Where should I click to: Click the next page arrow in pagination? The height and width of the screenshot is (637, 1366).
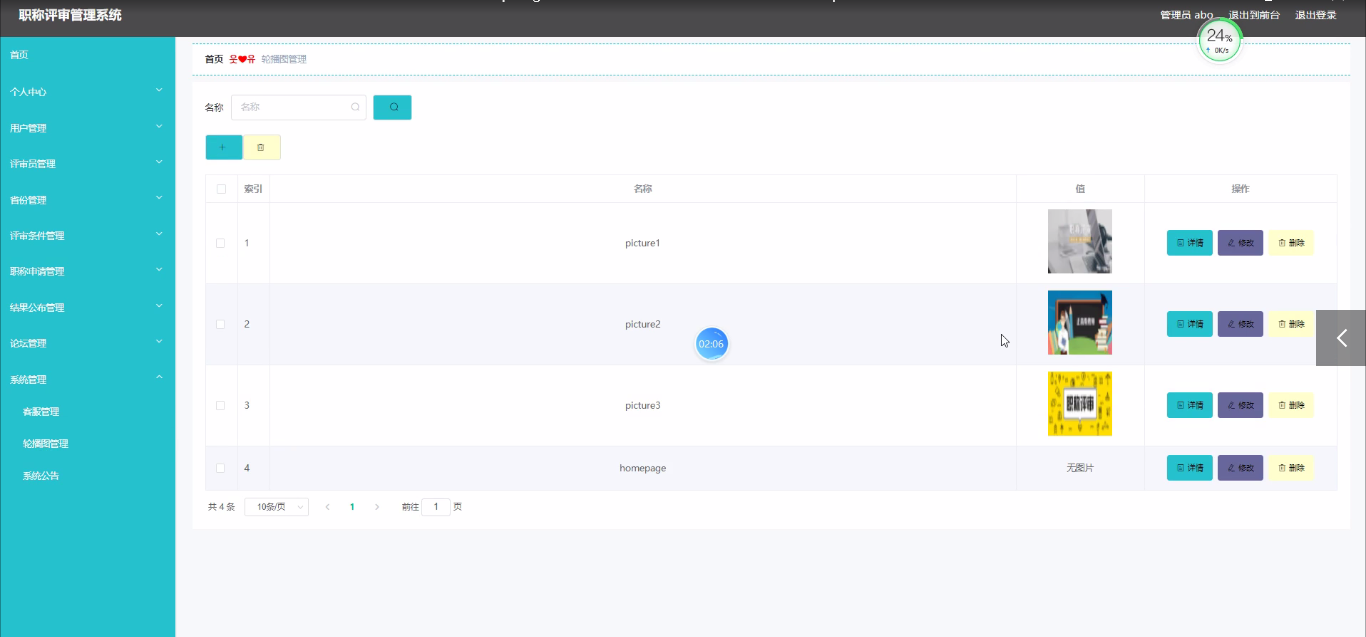[x=377, y=507]
